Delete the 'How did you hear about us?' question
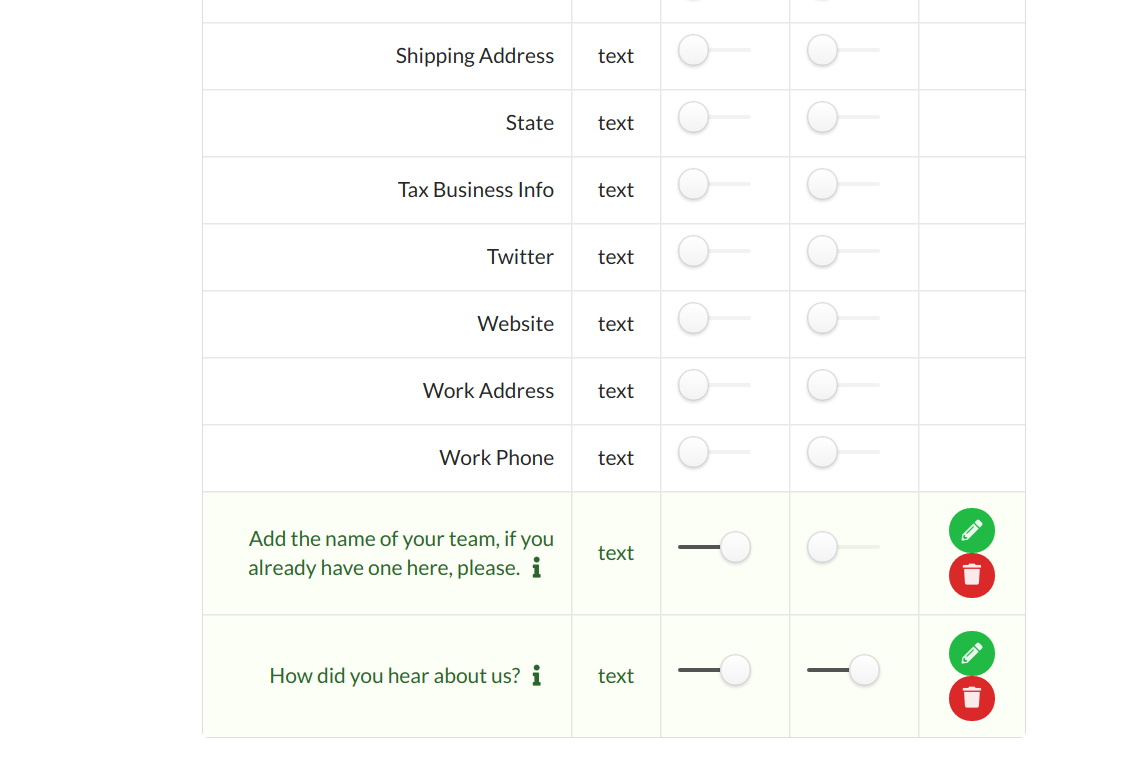The image size is (1128, 773). tap(971, 698)
